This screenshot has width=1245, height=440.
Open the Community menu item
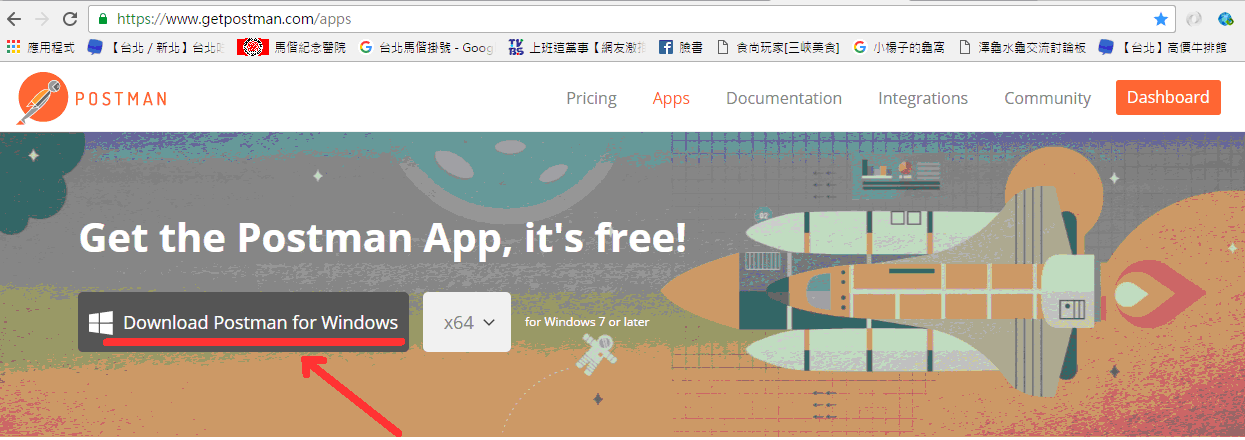click(1047, 98)
